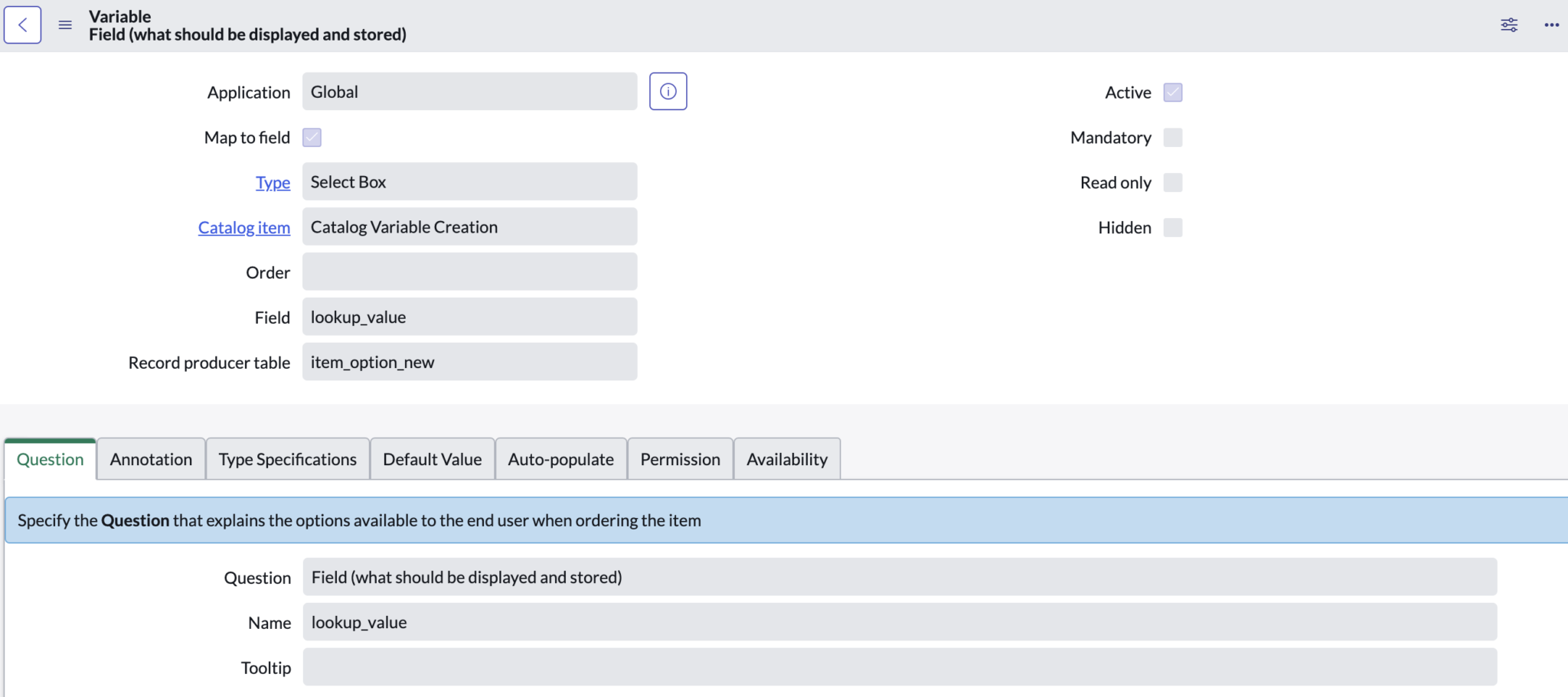Click the back navigation arrow
This screenshot has height=697, width=1568.
pos(22,24)
